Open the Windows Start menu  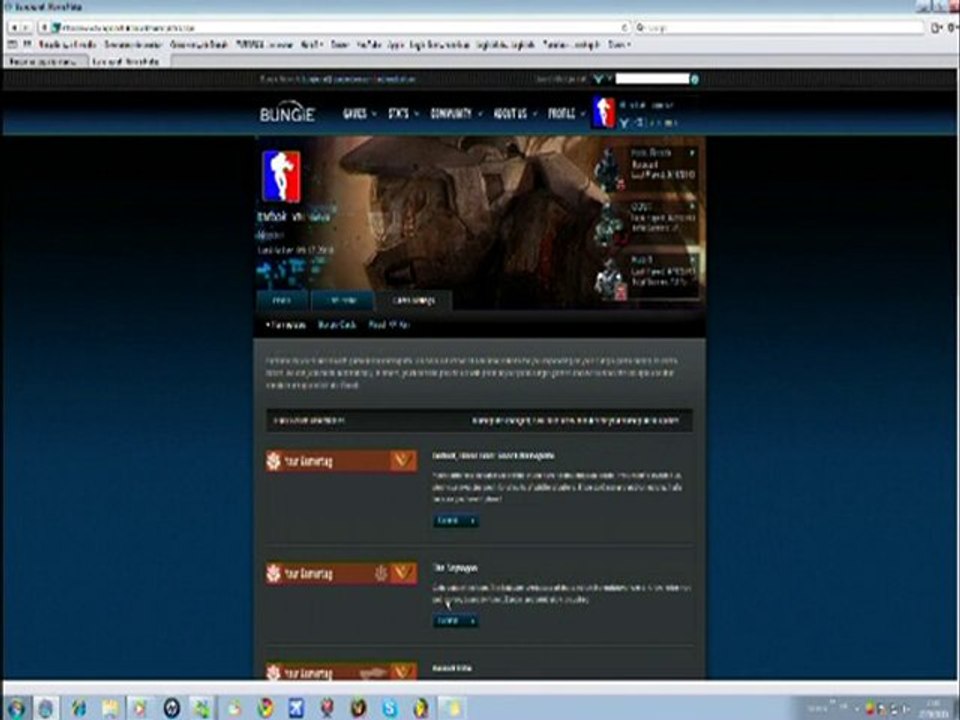coord(15,708)
